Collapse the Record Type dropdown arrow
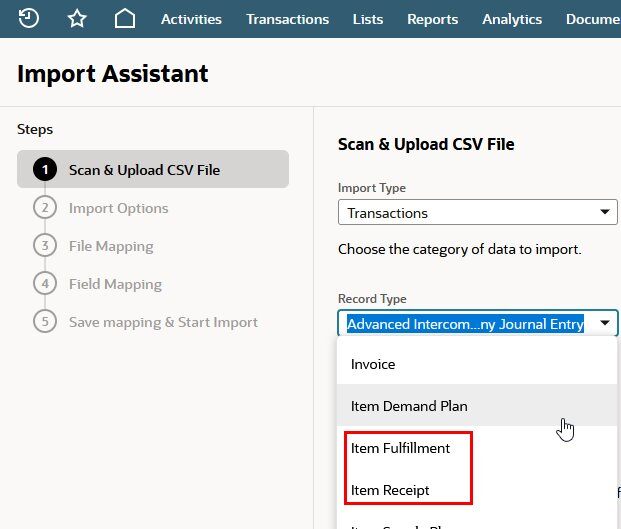The width and height of the screenshot is (621, 529). click(x=605, y=323)
